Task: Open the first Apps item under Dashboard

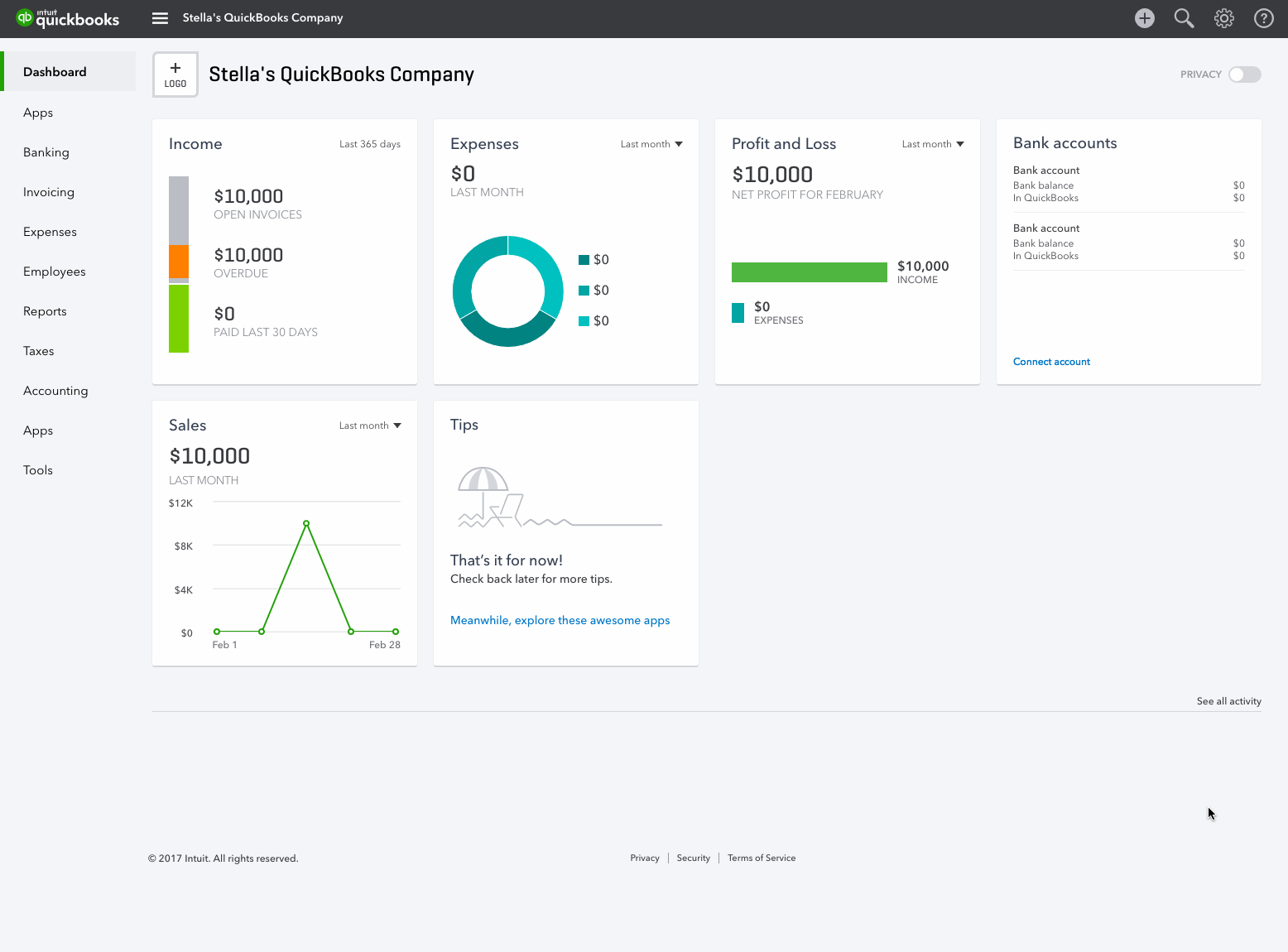Action: pyautogui.click(x=38, y=113)
